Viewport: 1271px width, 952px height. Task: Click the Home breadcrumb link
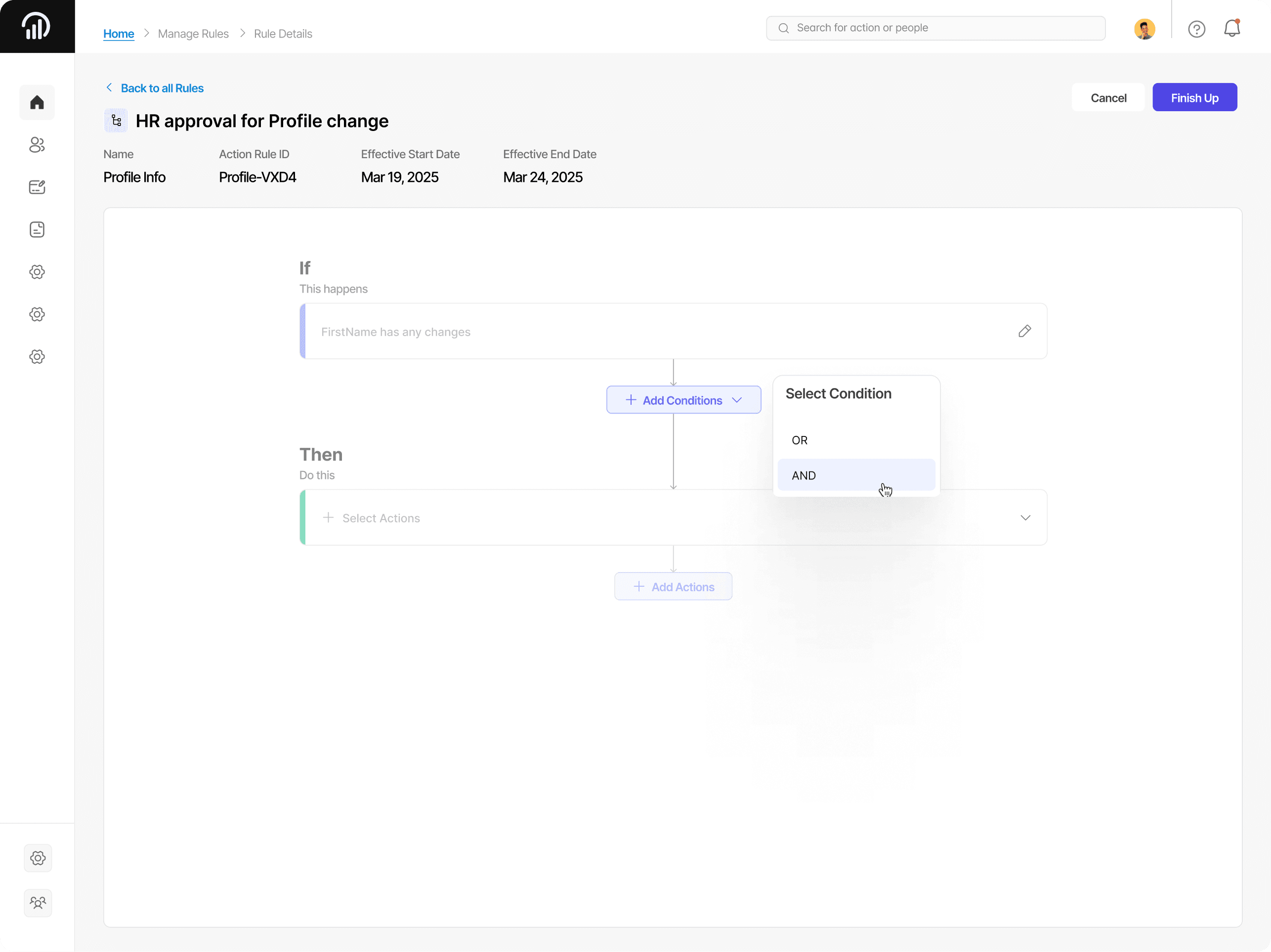(119, 34)
